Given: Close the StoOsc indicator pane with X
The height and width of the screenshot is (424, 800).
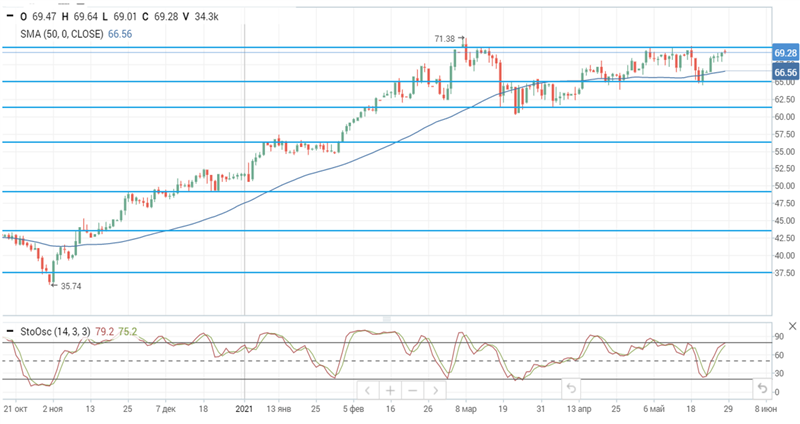Looking at the screenshot, I should click(x=792, y=326).
